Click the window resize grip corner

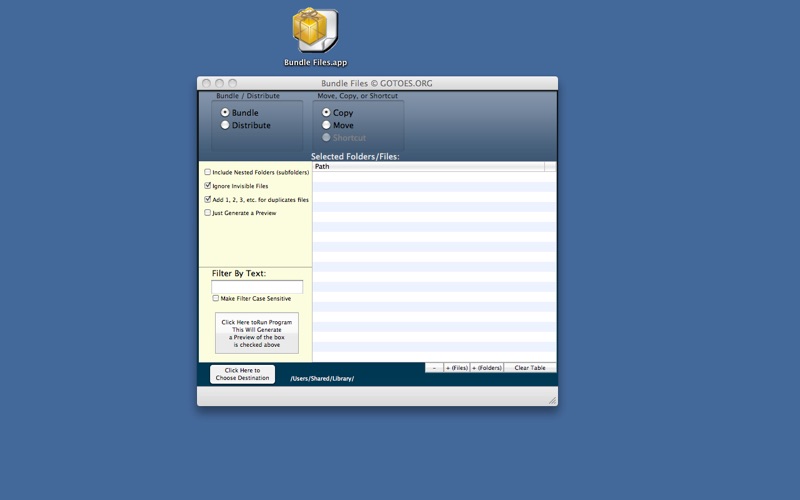click(x=553, y=401)
